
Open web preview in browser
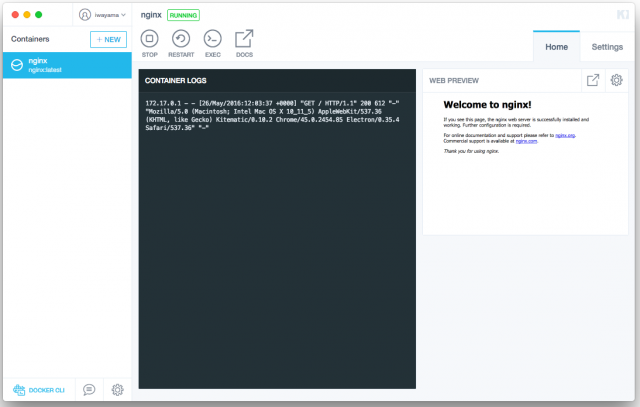[593, 80]
